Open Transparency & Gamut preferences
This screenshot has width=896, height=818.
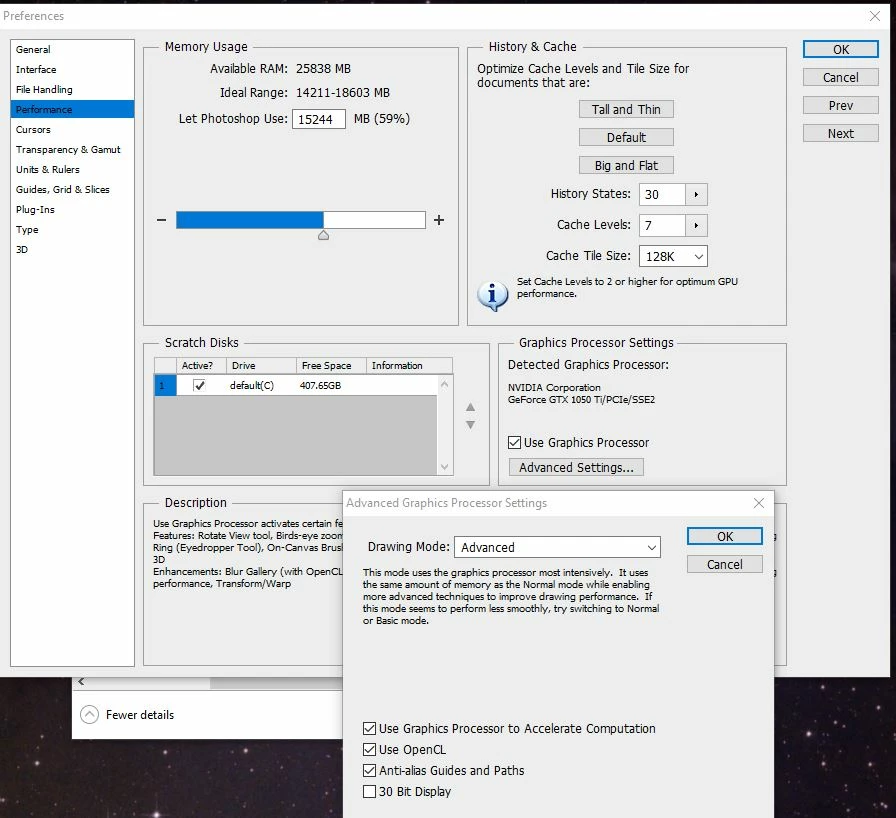[72, 150]
